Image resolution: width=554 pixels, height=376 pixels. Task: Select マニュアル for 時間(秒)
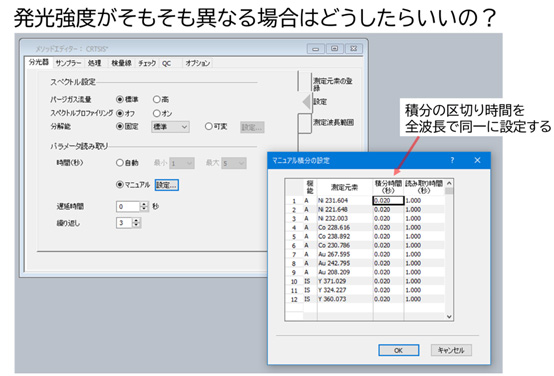(x=120, y=185)
